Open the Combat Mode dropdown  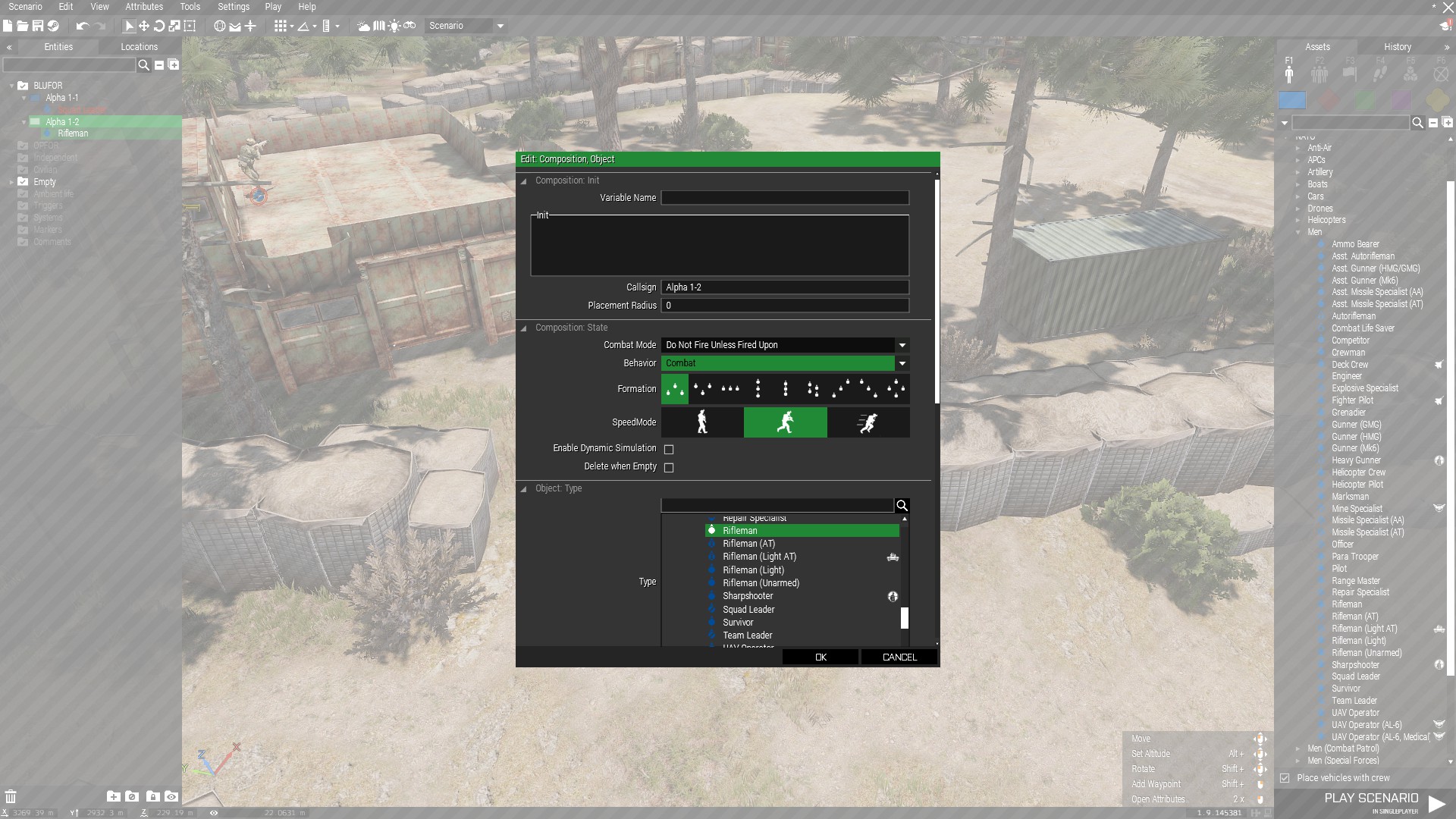[x=902, y=345]
